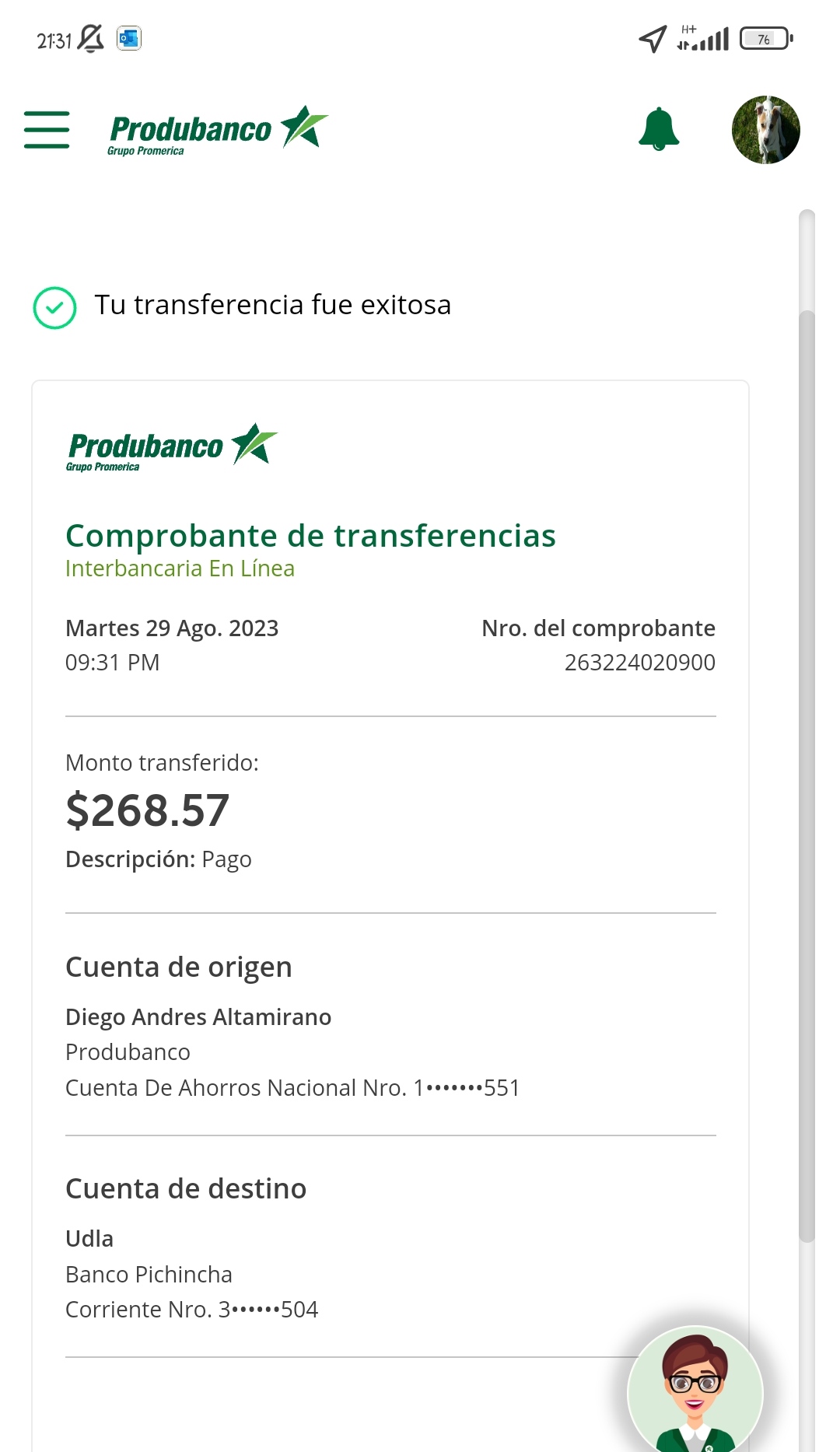Tap the Outlook icon in status bar
840x1452 pixels.
coord(129,38)
